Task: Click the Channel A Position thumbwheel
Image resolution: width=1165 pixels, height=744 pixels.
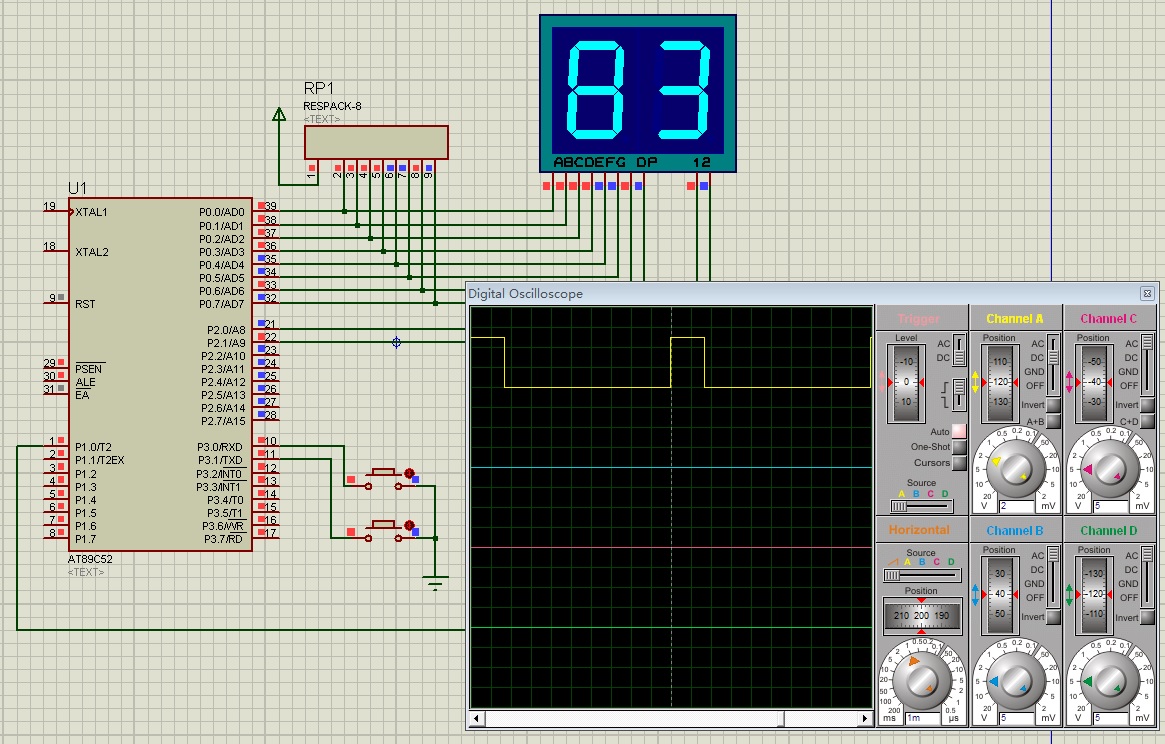Action: (x=1000, y=382)
